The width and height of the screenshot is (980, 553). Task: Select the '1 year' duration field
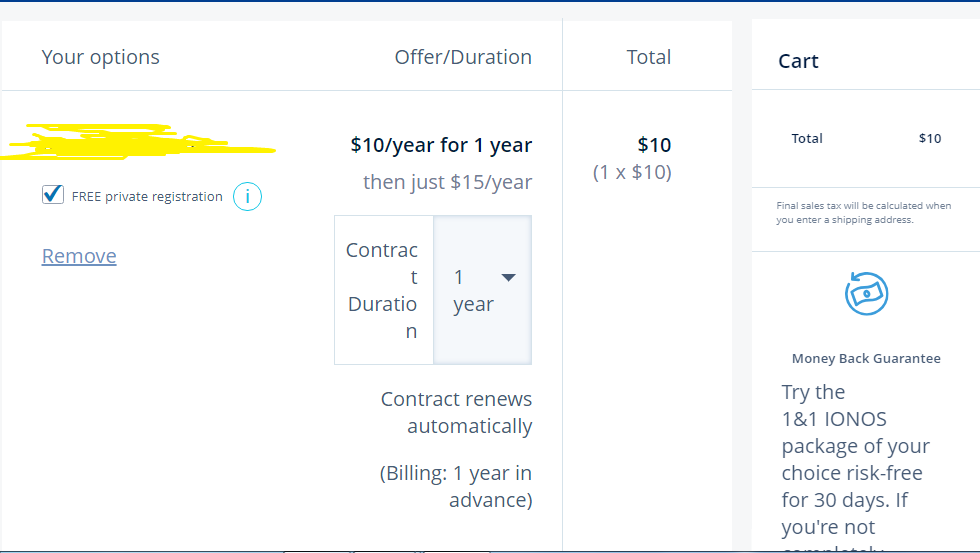coord(482,290)
